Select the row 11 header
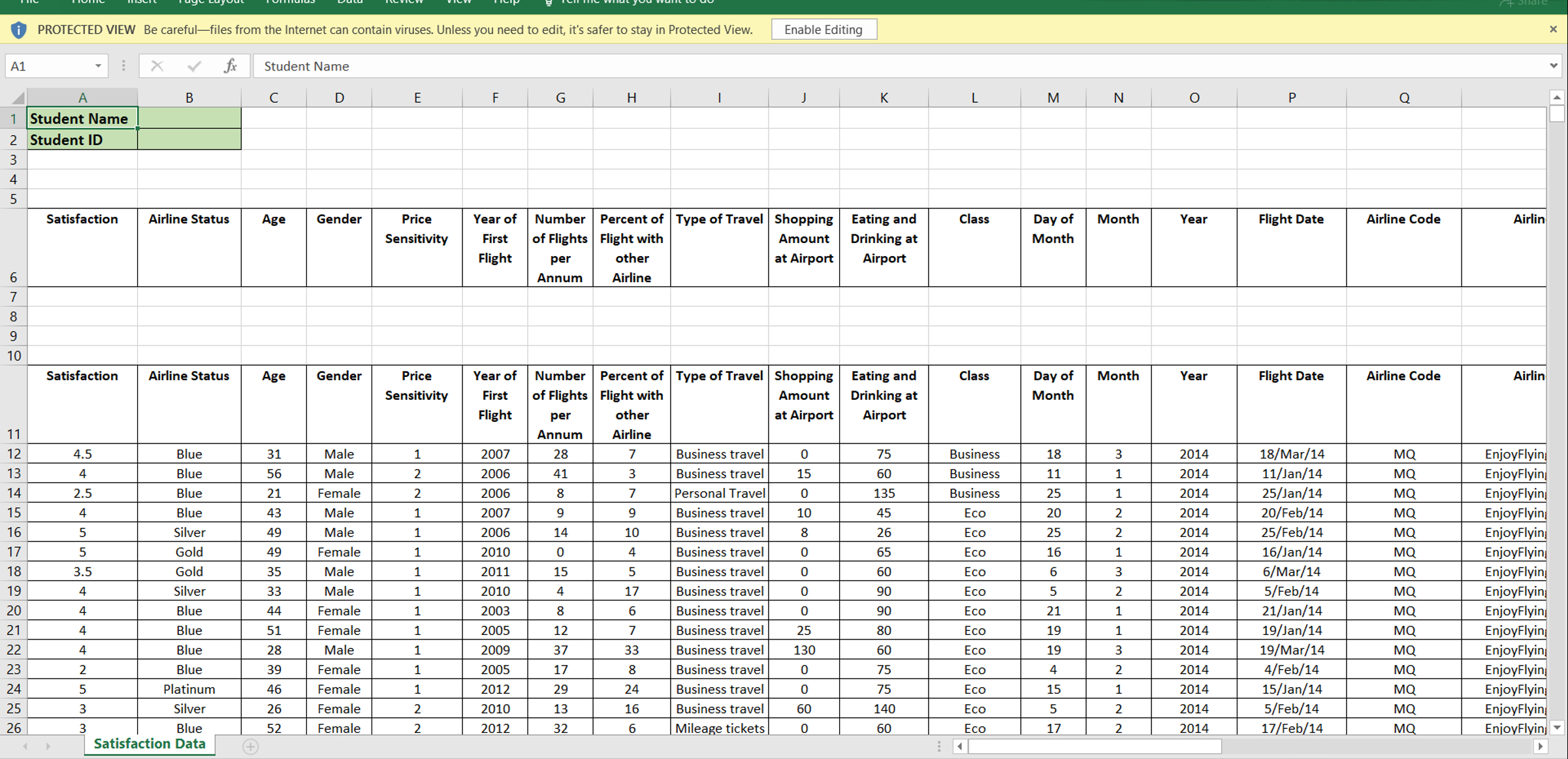Image resolution: width=1568 pixels, height=759 pixels. [13, 405]
